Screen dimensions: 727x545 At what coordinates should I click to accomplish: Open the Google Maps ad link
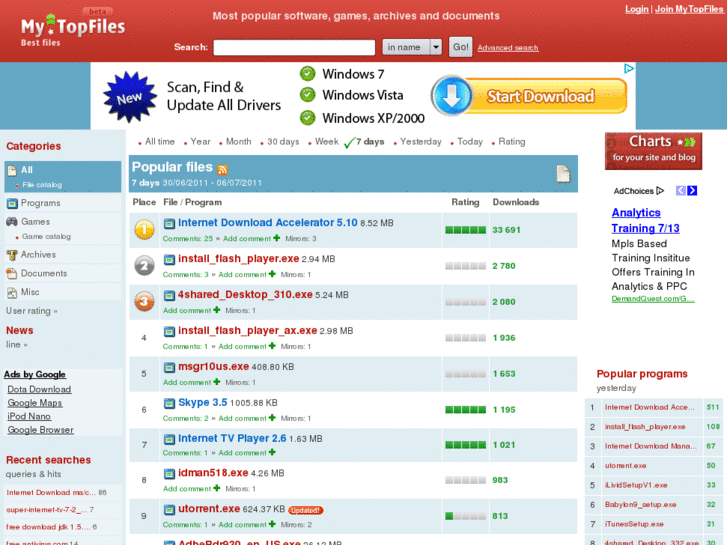35,403
